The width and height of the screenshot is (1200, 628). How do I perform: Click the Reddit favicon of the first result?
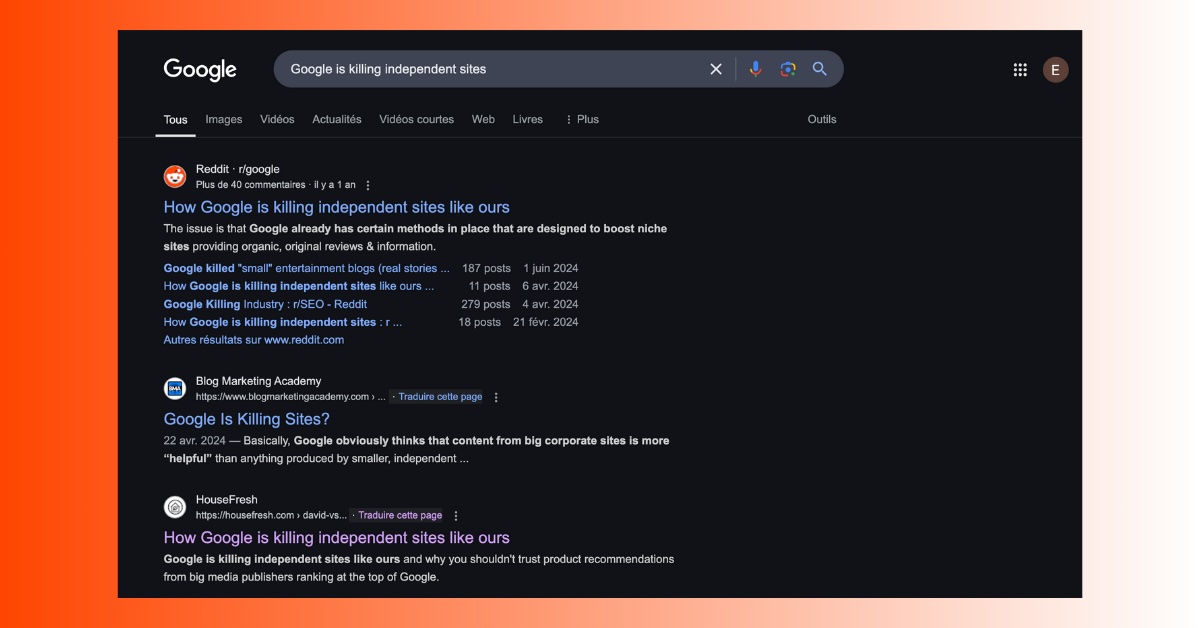point(175,176)
